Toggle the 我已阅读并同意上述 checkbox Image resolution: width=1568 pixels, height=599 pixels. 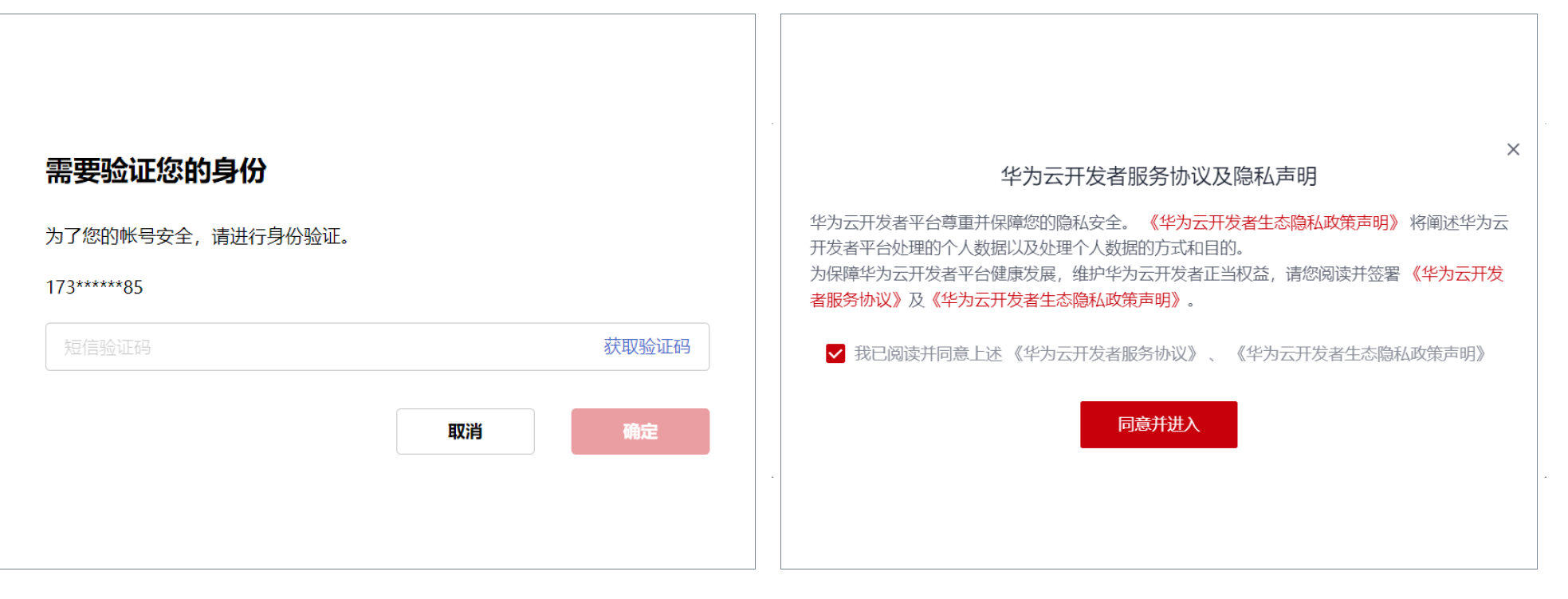coord(835,353)
